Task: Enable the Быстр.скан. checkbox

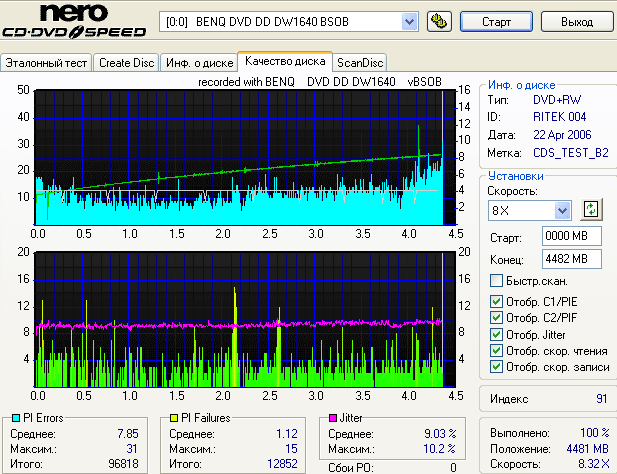Action: (x=496, y=281)
